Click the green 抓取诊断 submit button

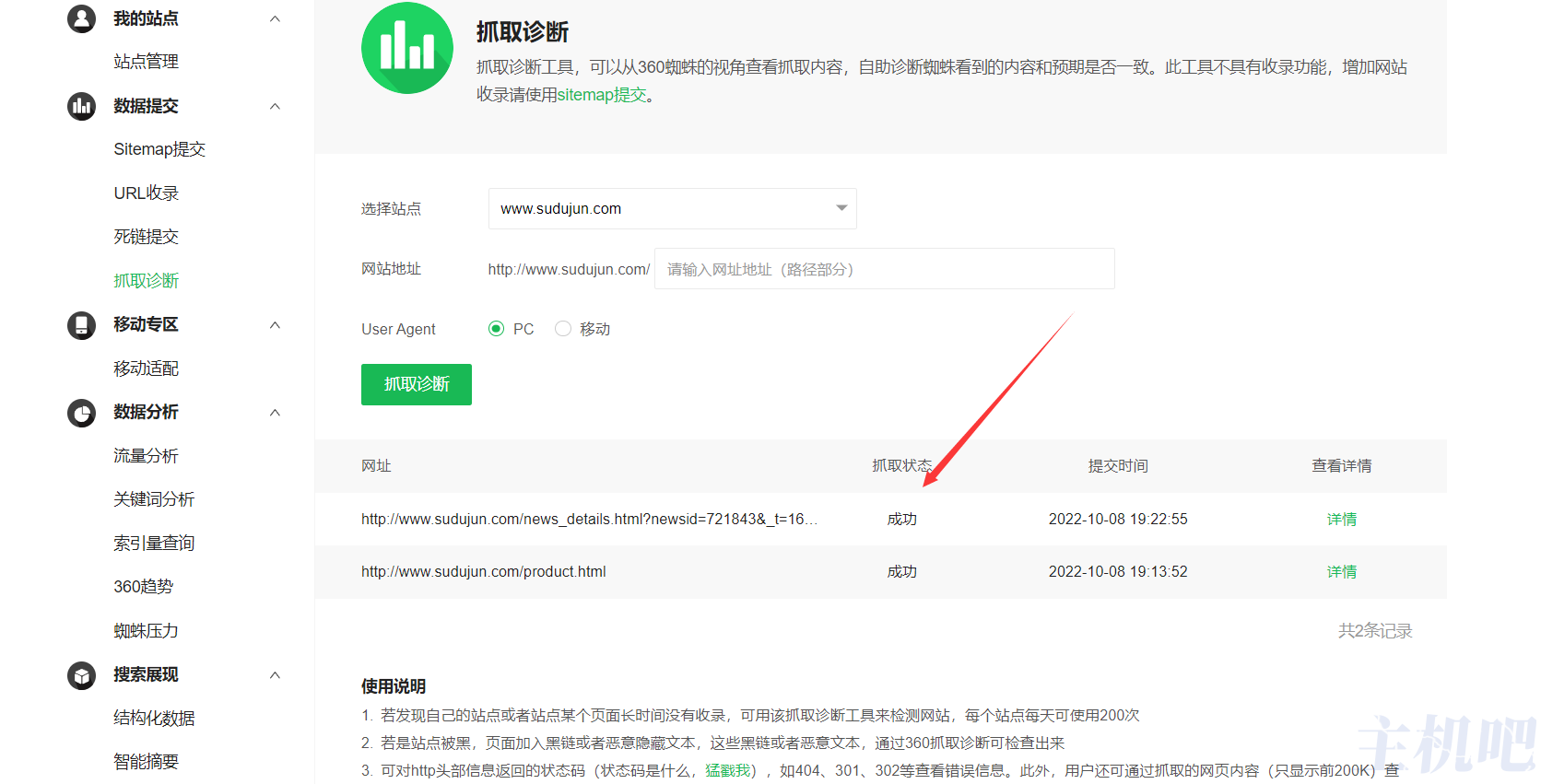[417, 384]
